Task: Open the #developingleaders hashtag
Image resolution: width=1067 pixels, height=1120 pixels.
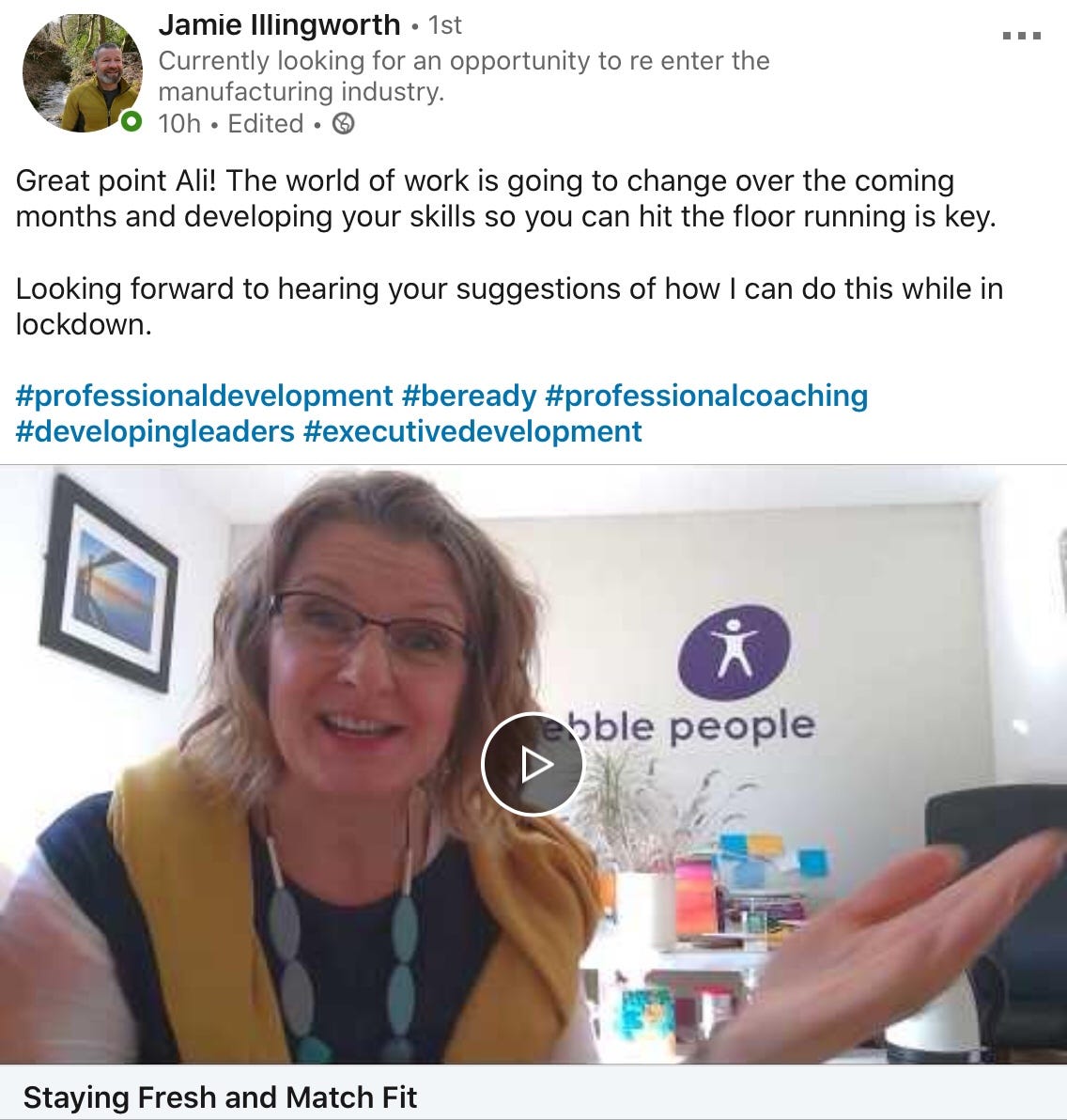Action: point(155,431)
